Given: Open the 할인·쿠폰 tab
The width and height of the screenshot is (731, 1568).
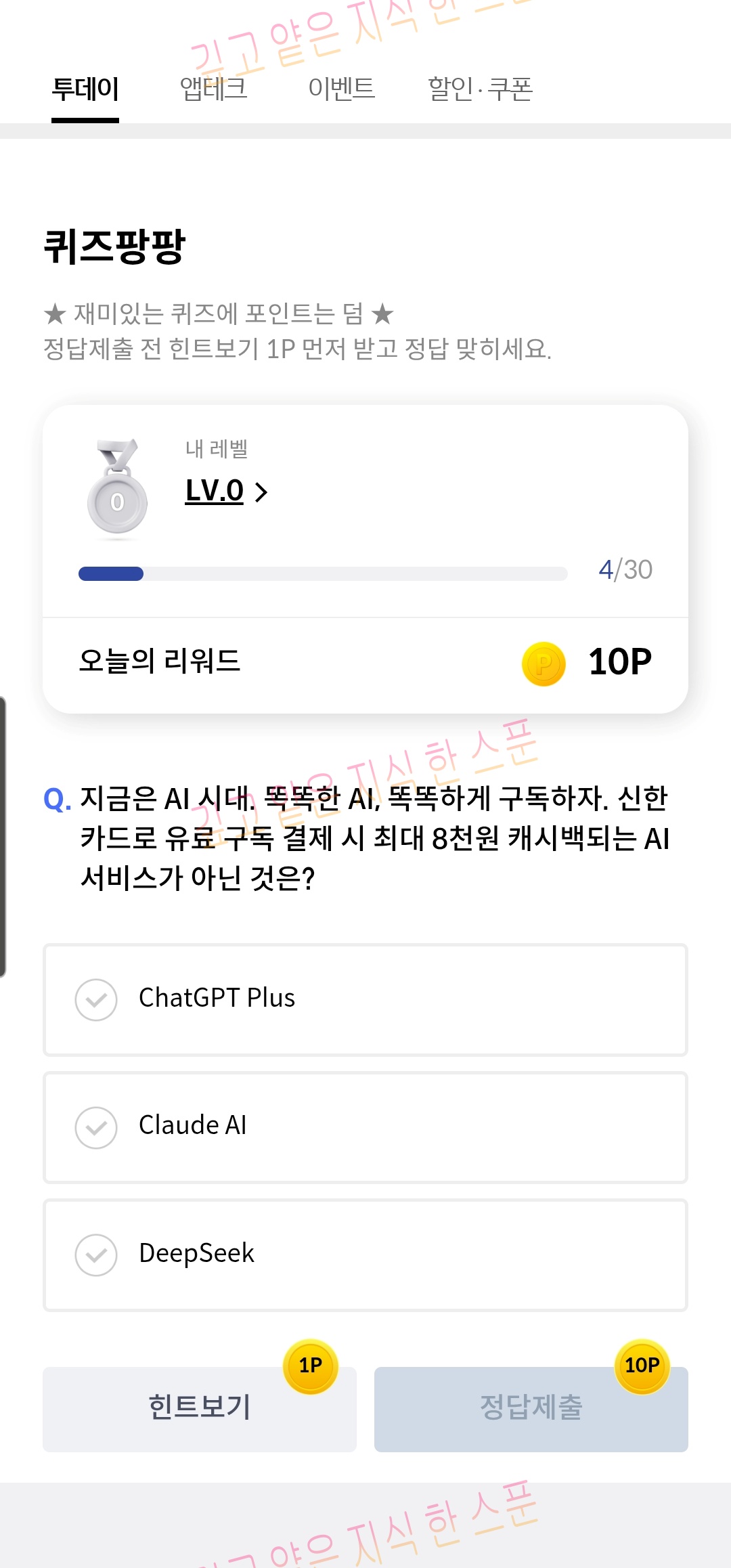Looking at the screenshot, I should tap(481, 89).
